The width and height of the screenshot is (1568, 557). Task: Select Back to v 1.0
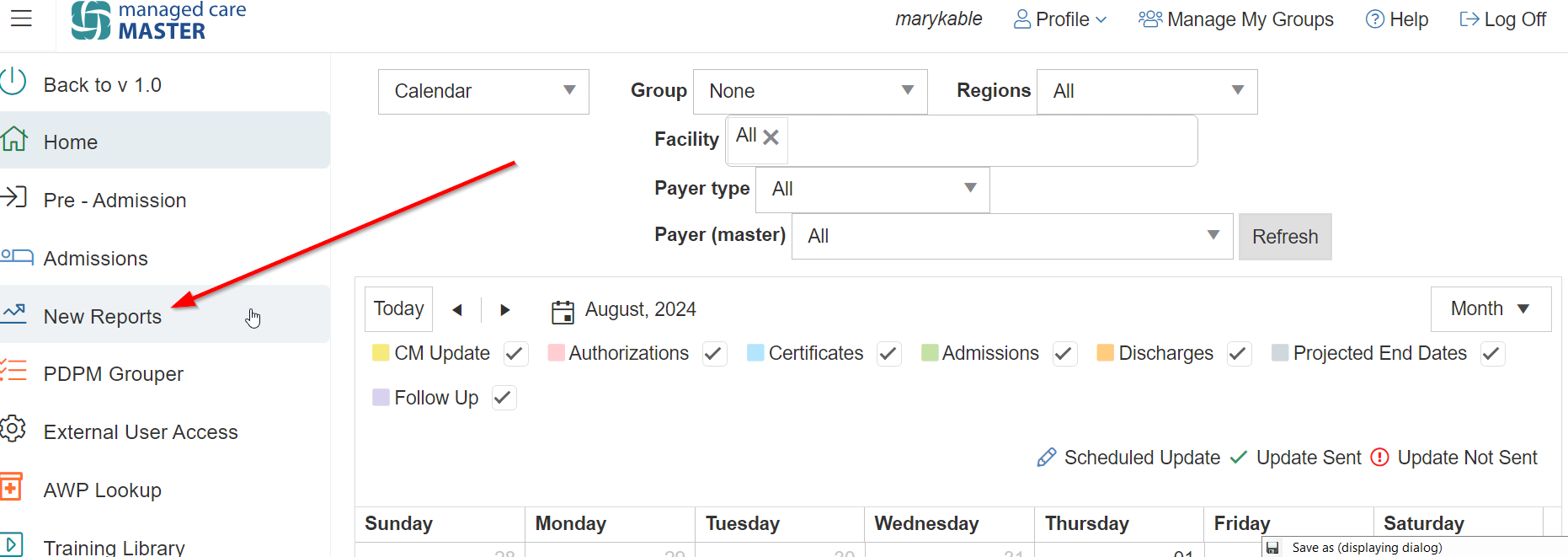[103, 85]
